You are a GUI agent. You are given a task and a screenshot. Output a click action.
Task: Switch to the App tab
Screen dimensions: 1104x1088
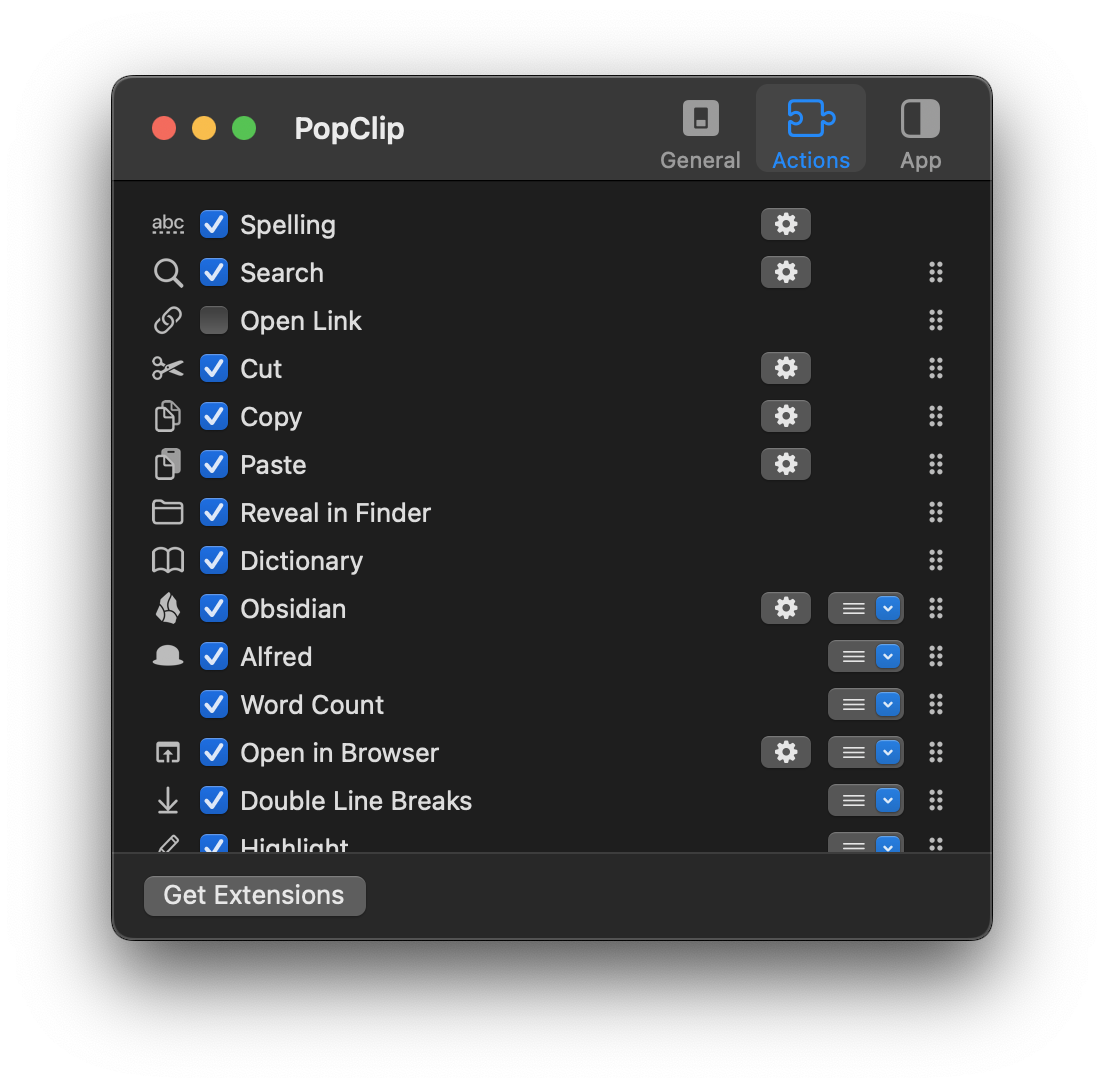920,135
